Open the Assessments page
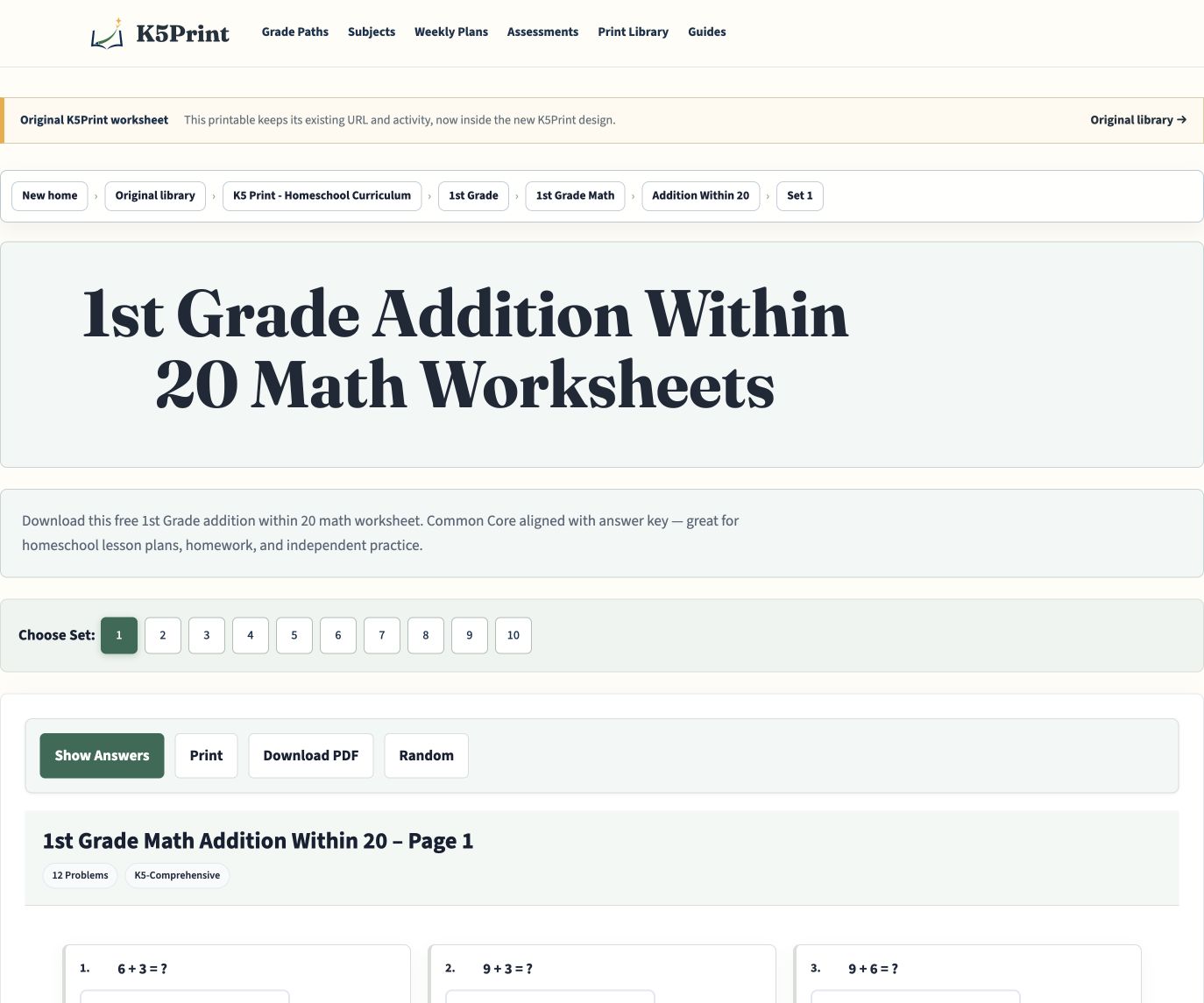Screen dimensions: 1204x1003 tap(542, 32)
